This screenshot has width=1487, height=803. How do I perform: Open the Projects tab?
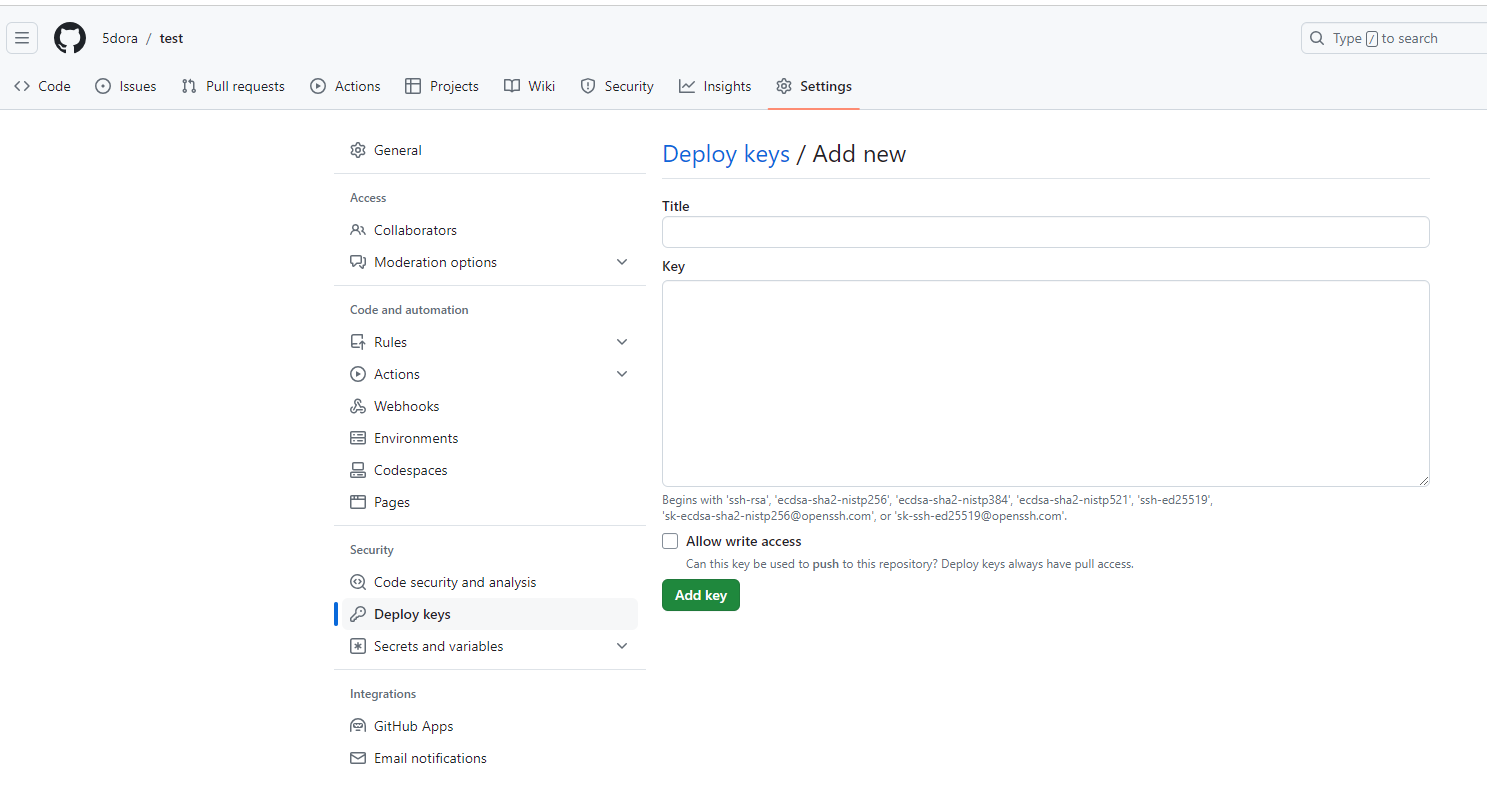pyautogui.click(x=442, y=86)
